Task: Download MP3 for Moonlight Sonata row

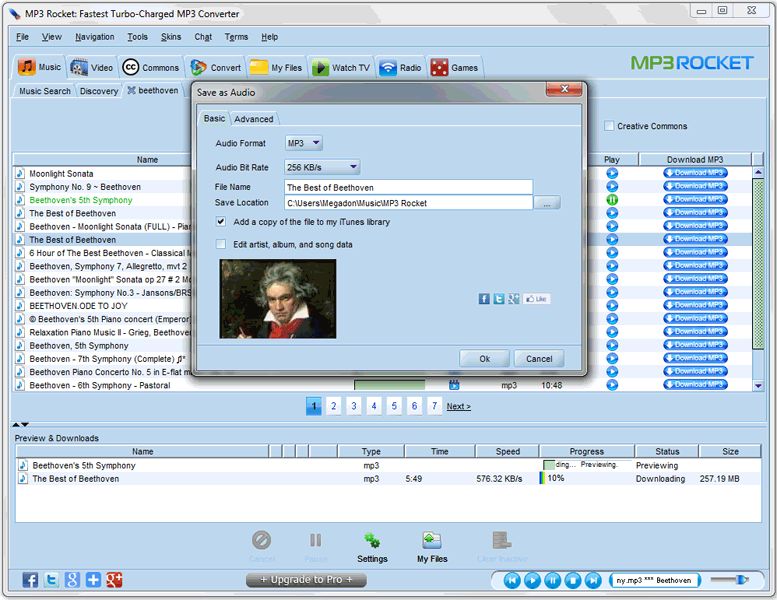Action: pyautogui.click(x=695, y=173)
